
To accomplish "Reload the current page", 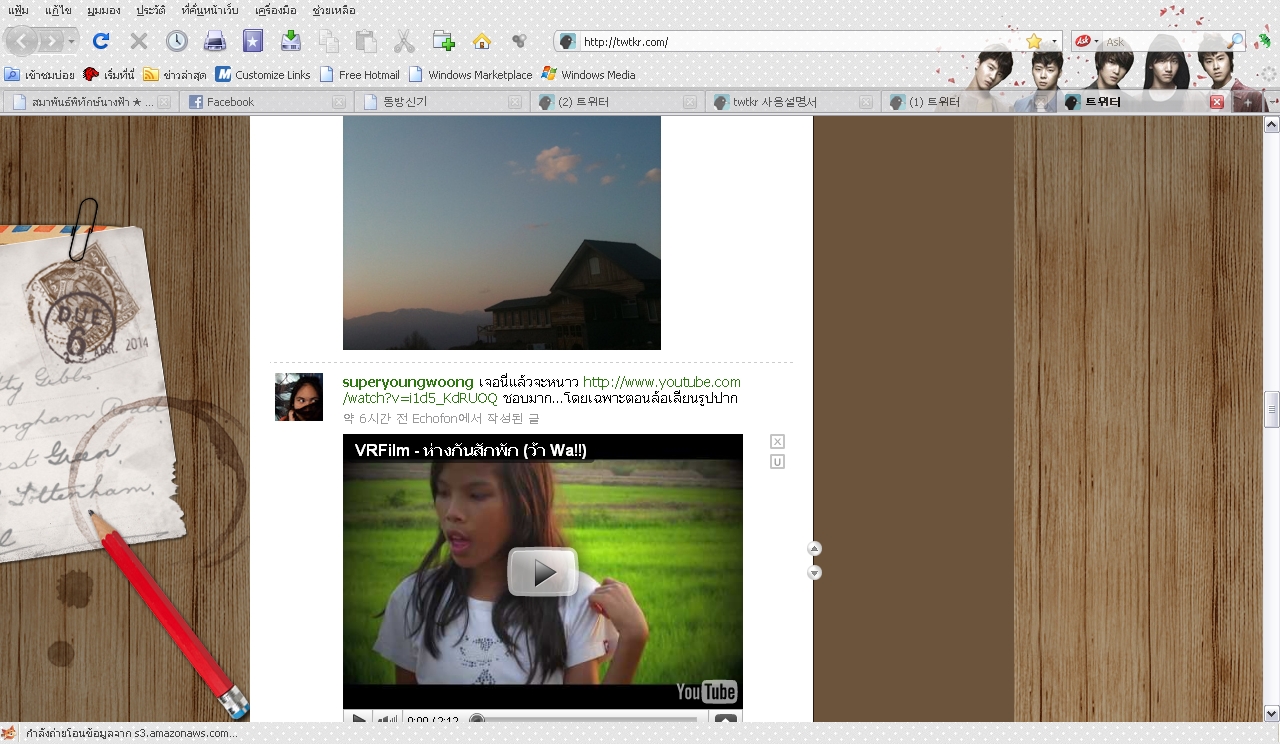I will point(100,41).
